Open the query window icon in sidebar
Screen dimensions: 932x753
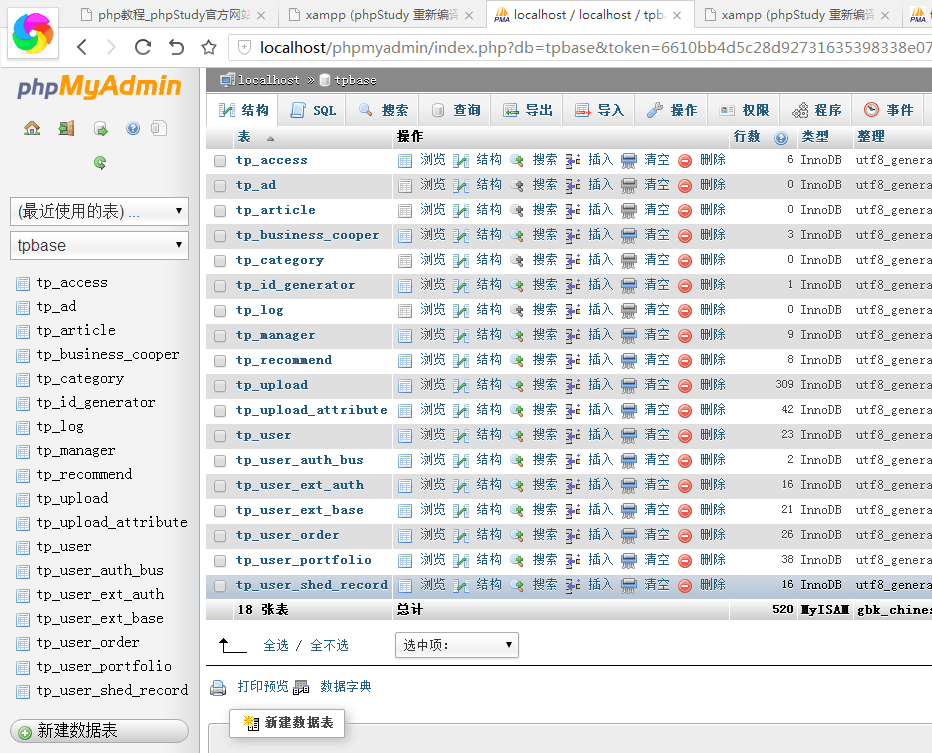point(100,128)
